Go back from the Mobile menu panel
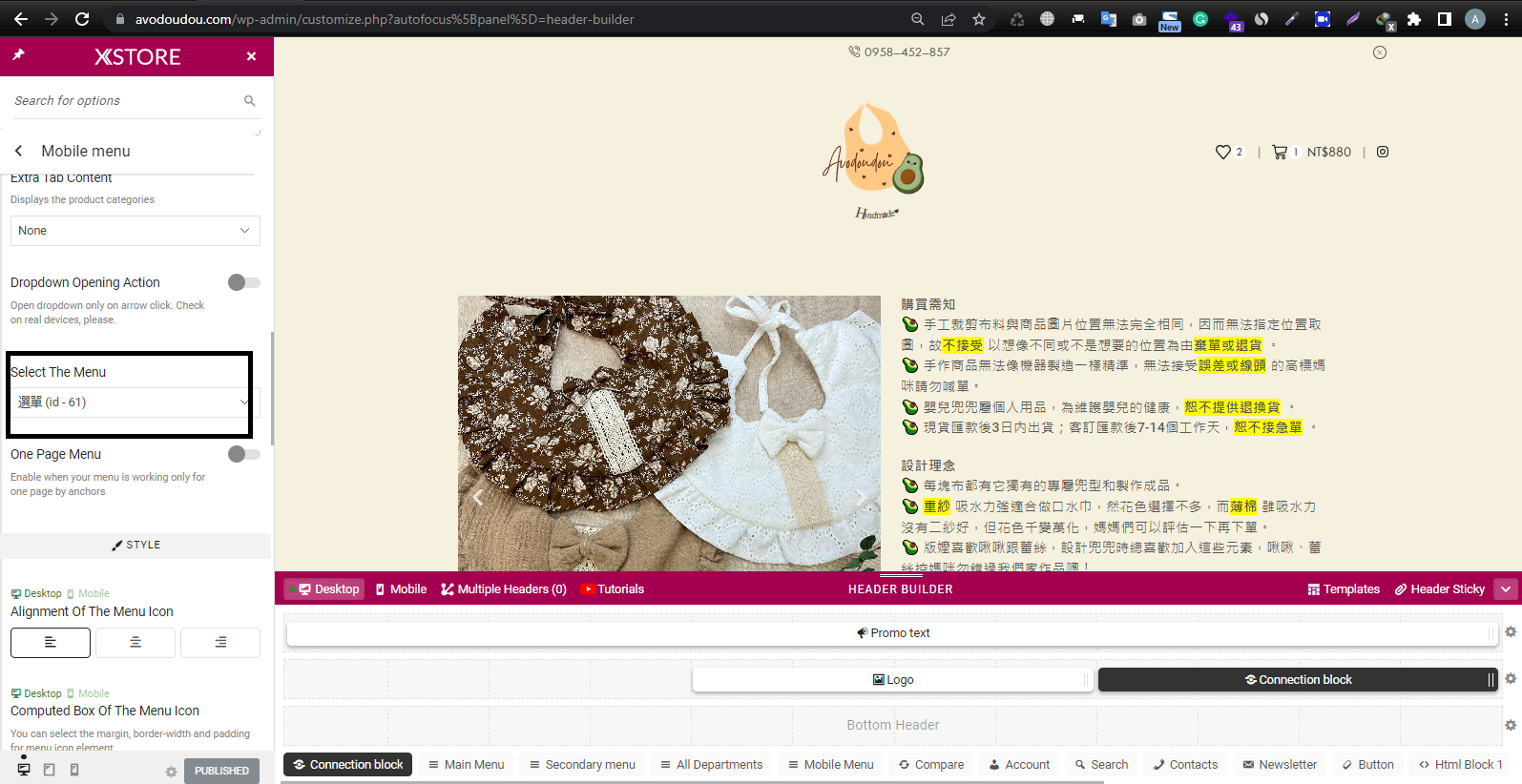The width and height of the screenshot is (1522, 784). (x=18, y=151)
